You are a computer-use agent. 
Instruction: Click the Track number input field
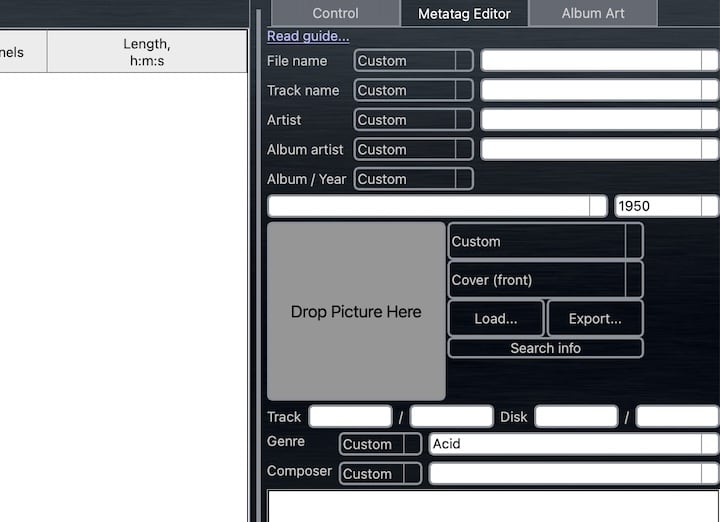pyautogui.click(x=350, y=416)
